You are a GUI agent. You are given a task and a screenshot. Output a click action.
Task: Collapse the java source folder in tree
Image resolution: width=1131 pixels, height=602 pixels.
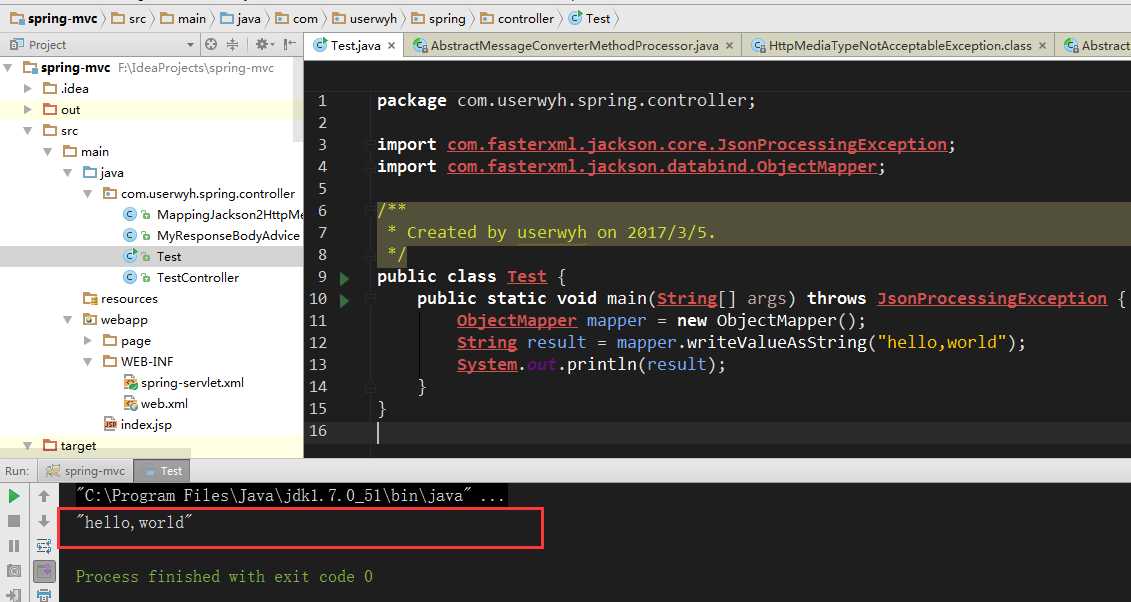[x=68, y=172]
